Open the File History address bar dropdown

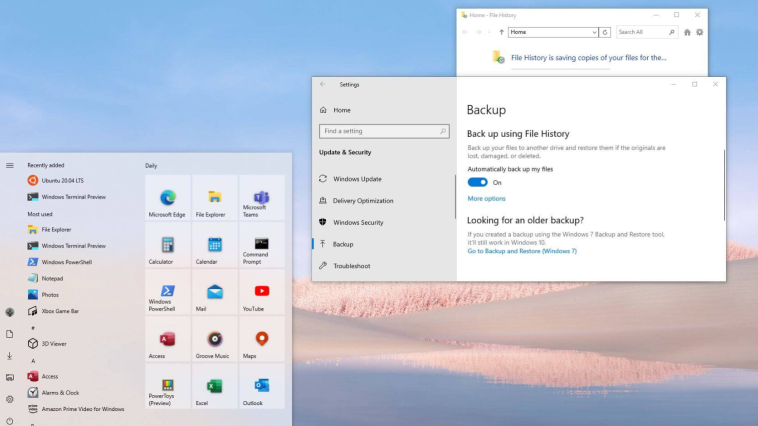tap(594, 32)
